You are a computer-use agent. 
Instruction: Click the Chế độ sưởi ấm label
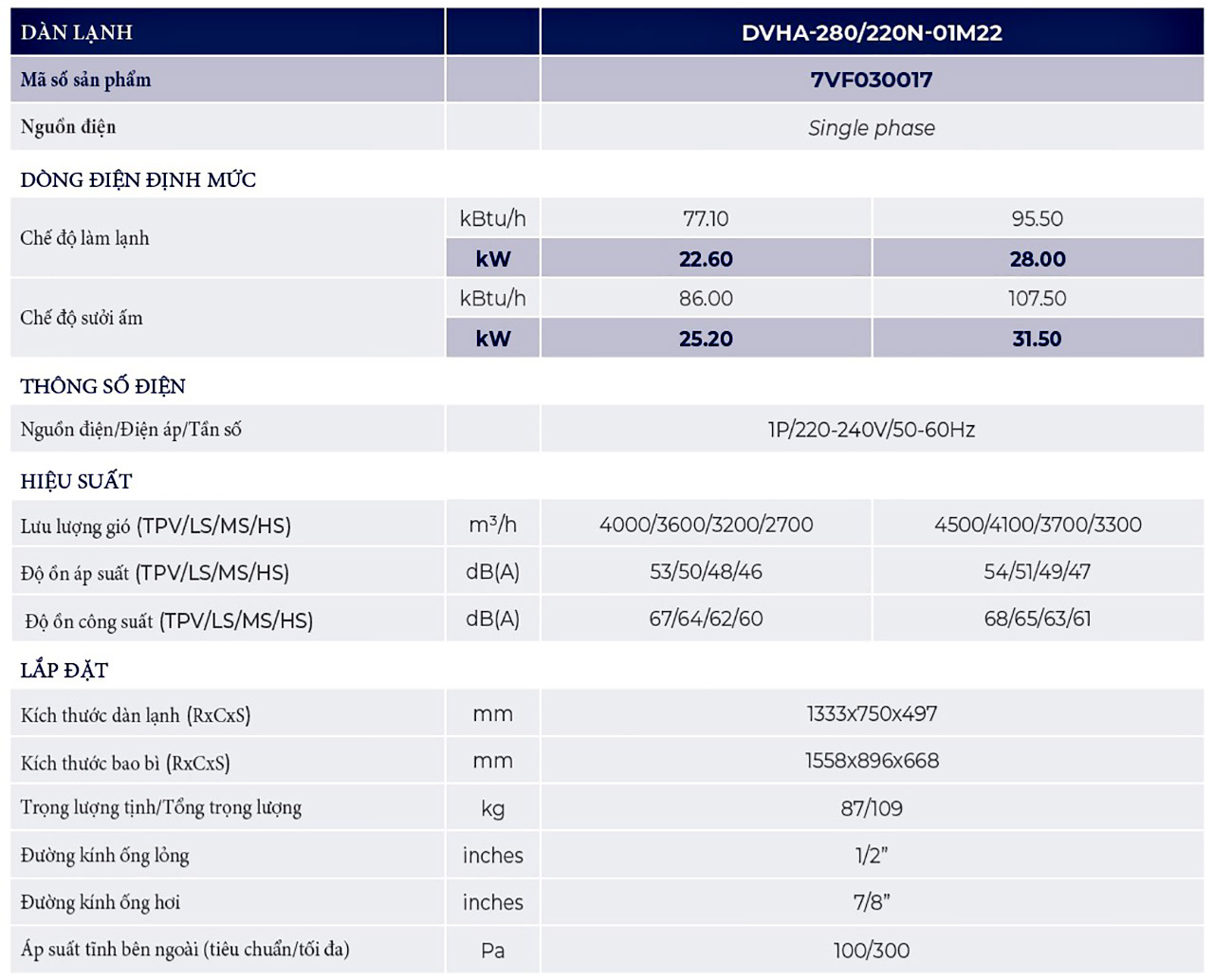pos(82,318)
